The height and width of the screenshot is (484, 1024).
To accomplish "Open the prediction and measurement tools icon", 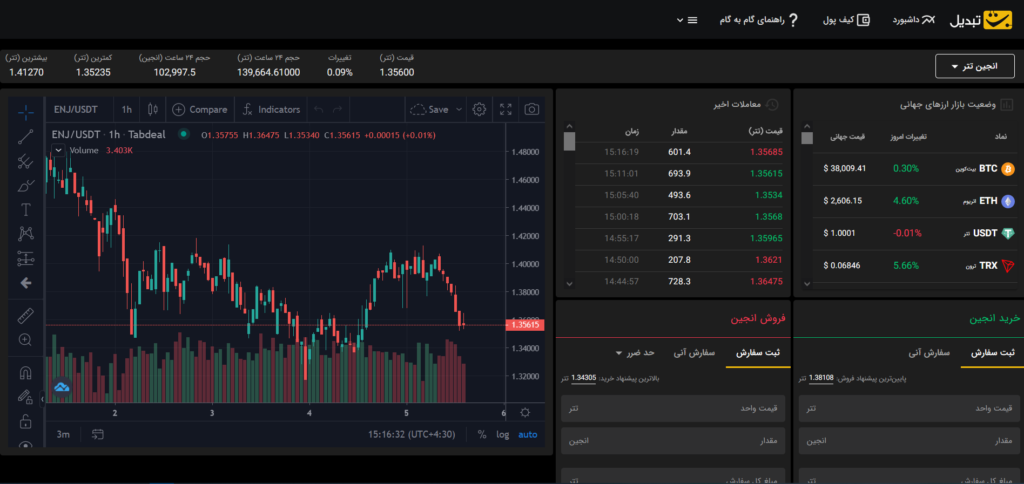I will [25, 258].
